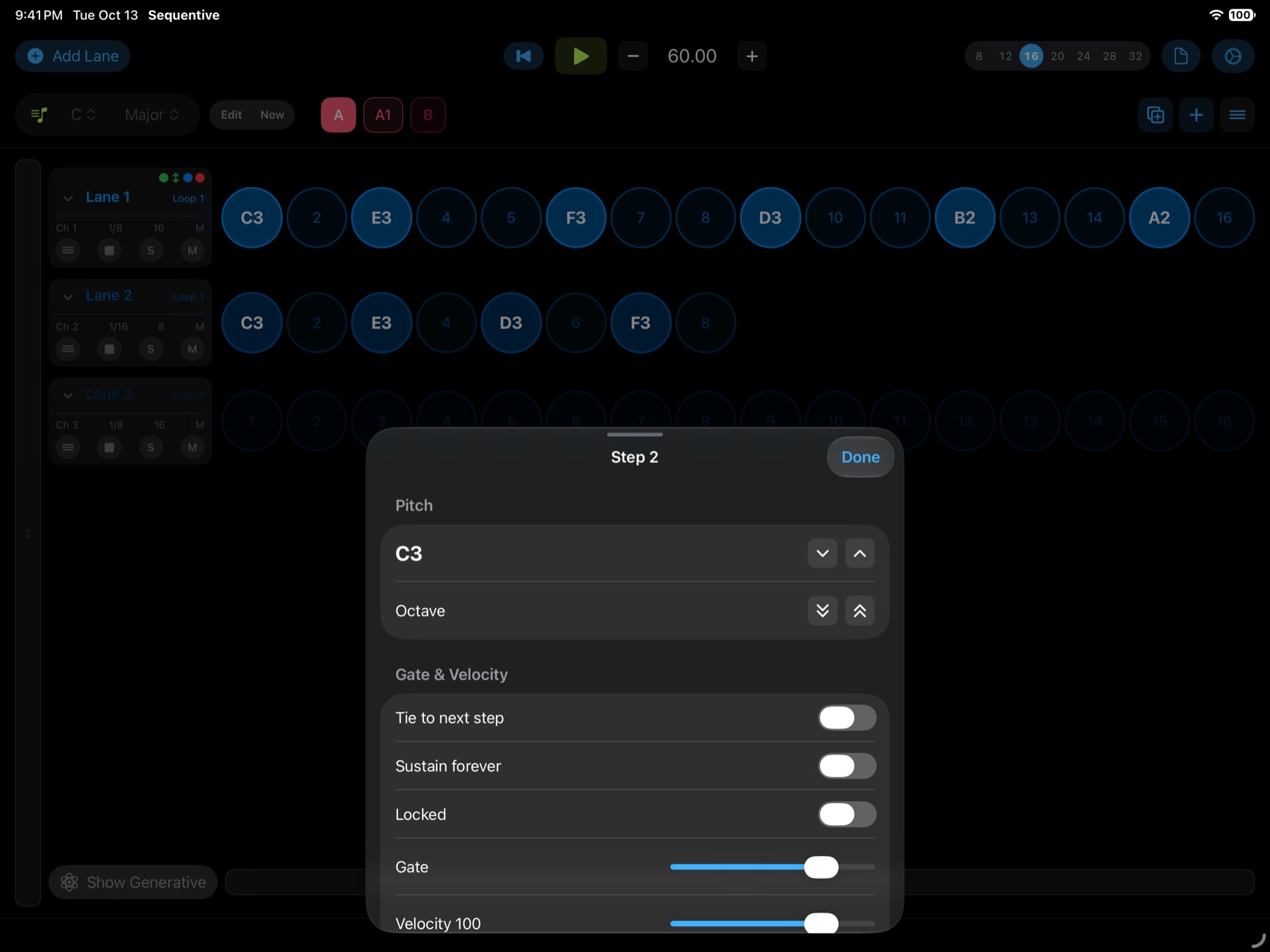The width and height of the screenshot is (1270, 952).
Task: Mute Lane 1 with M button
Action: (192, 250)
